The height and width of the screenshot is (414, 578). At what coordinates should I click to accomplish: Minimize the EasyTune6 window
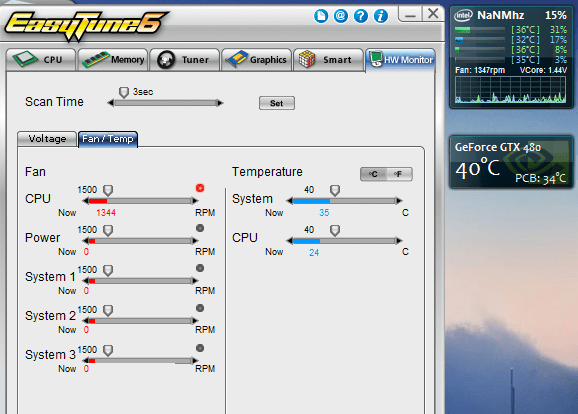410,15
